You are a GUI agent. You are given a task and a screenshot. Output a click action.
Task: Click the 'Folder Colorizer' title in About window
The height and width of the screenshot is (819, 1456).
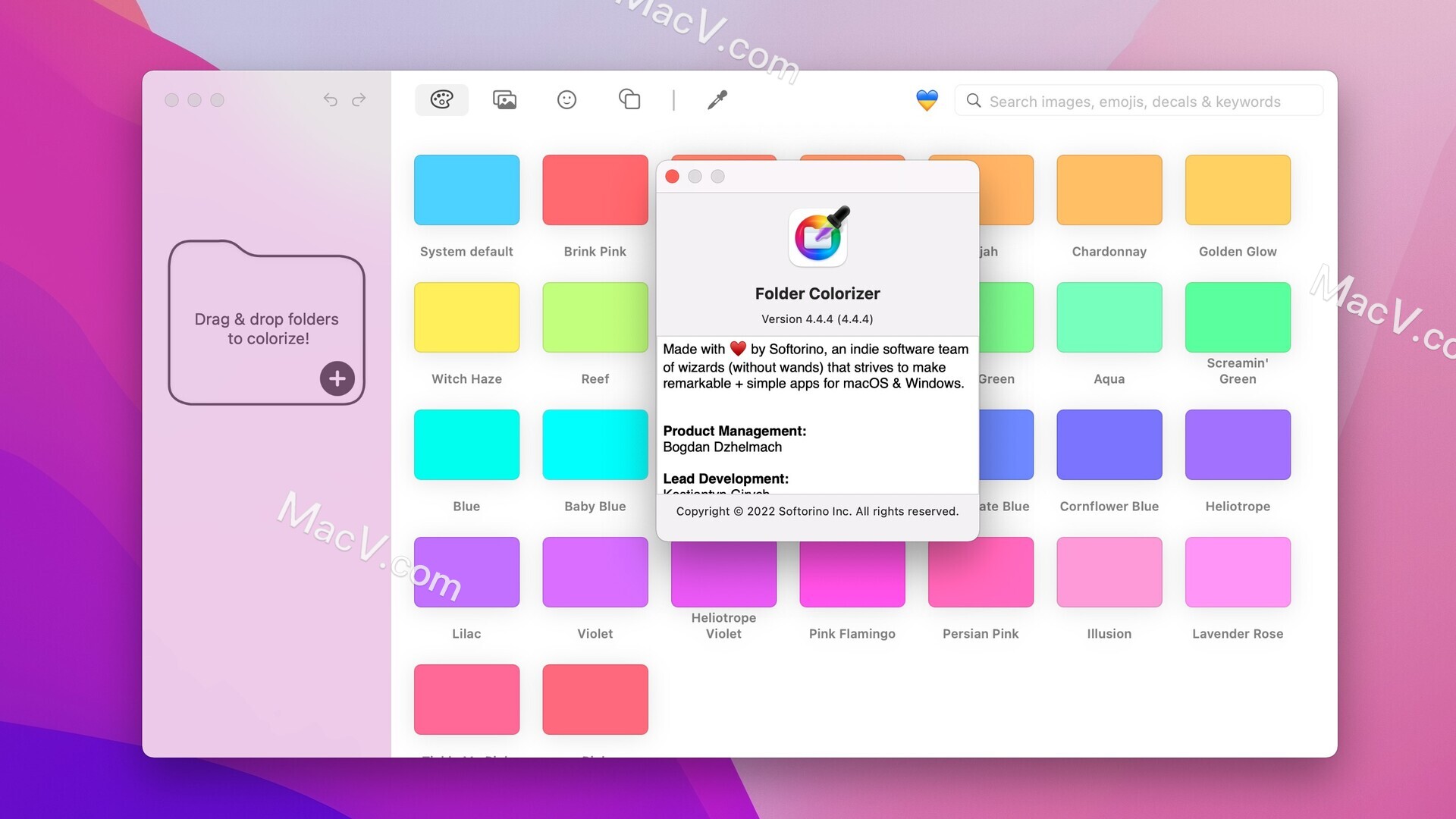[x=817, y=293]
